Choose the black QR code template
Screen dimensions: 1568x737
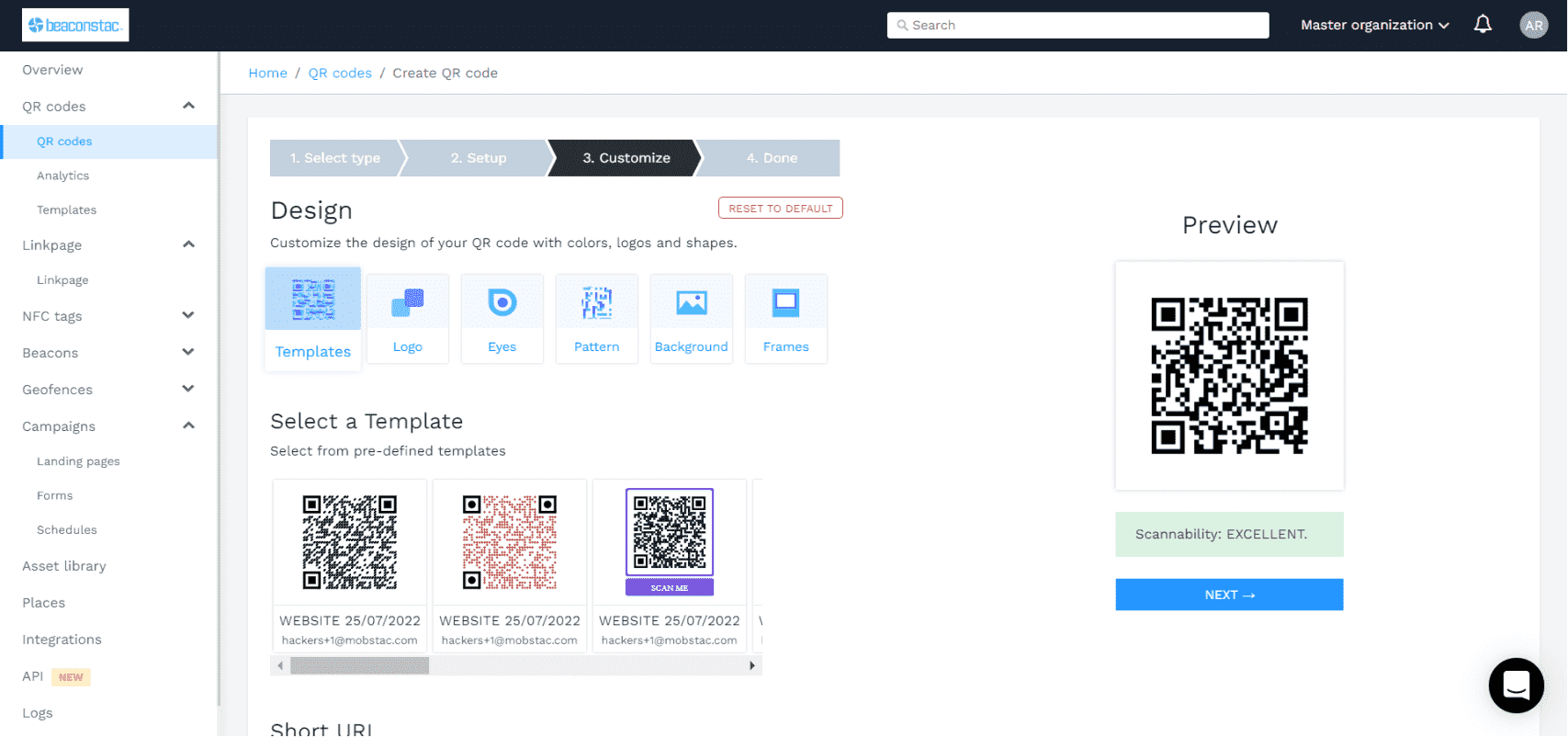pos(350,565)
